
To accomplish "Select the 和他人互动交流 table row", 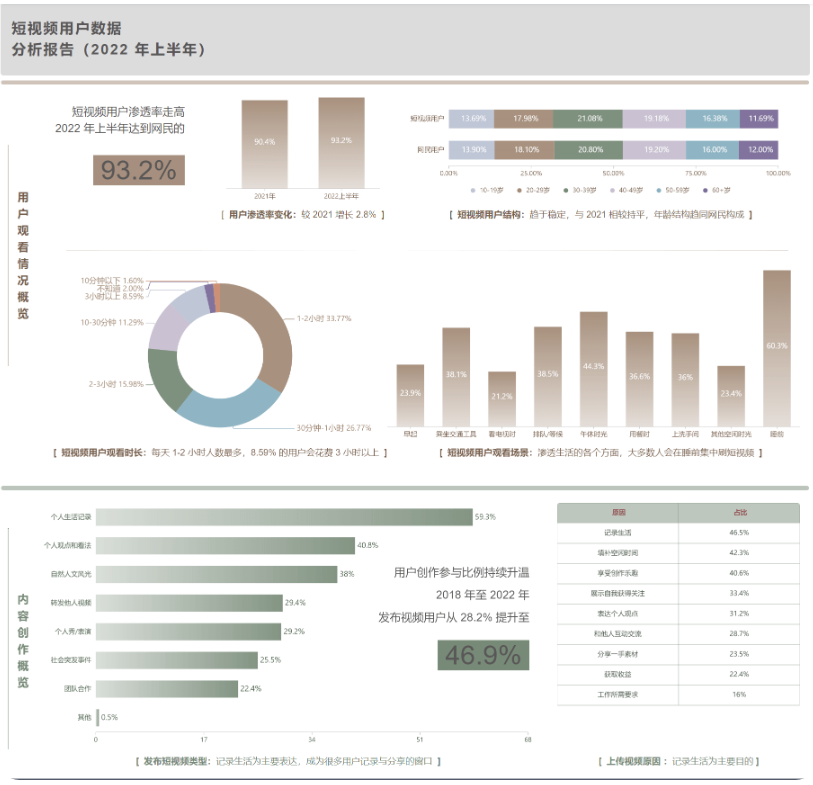I will click(678, 634).
